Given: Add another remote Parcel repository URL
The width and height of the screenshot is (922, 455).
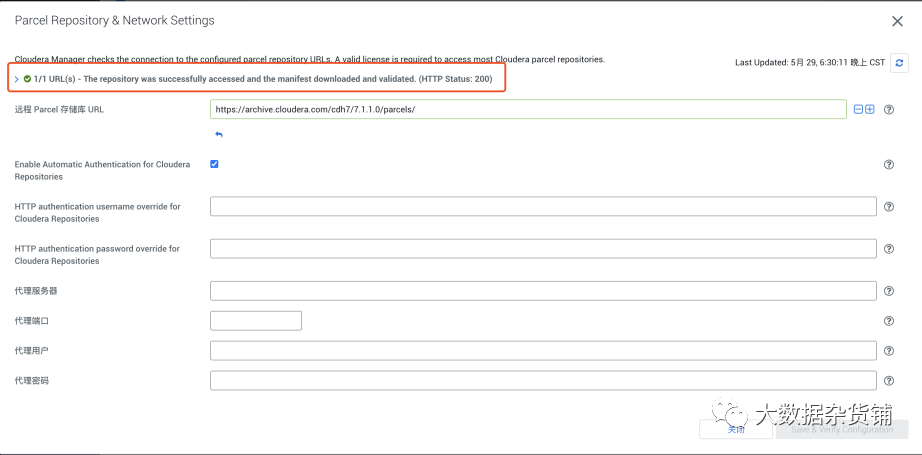Looking at the screenshot, I should (870, 109).
